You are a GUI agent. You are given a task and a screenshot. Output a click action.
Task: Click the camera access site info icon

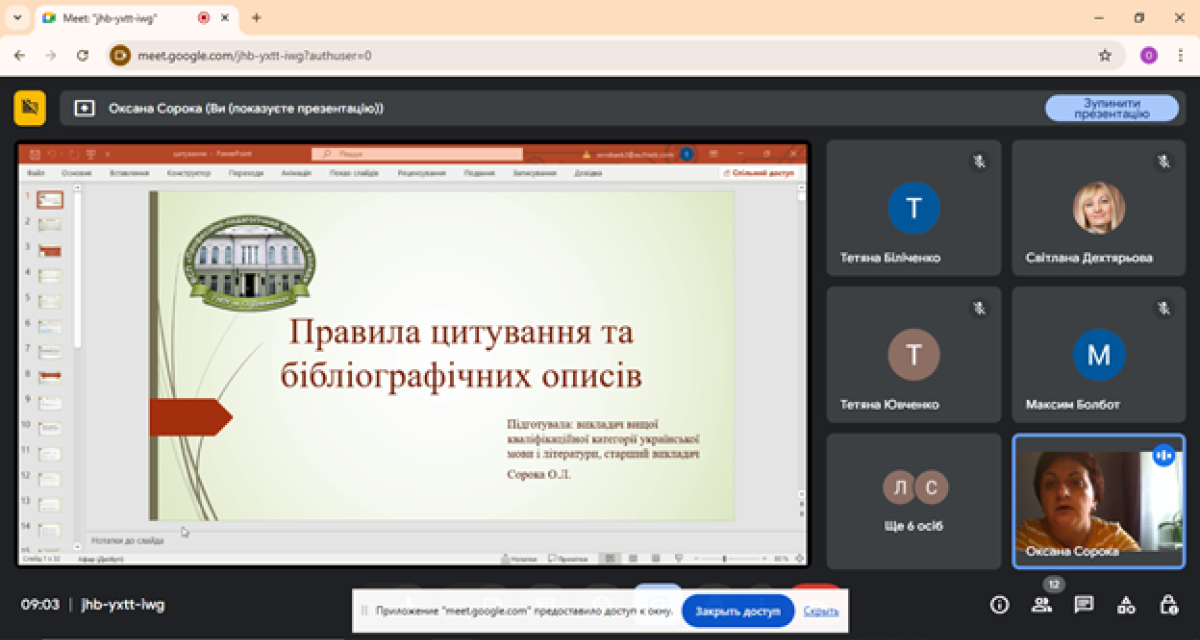point(121,55)
